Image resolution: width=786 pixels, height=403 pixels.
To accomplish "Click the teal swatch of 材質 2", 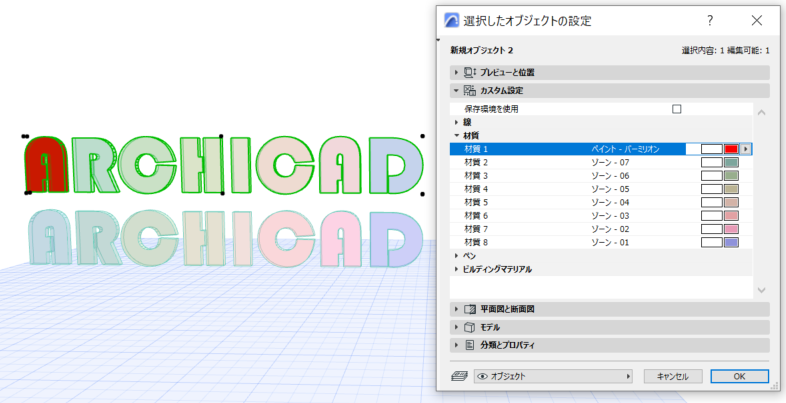I will (x=731, y=162).
